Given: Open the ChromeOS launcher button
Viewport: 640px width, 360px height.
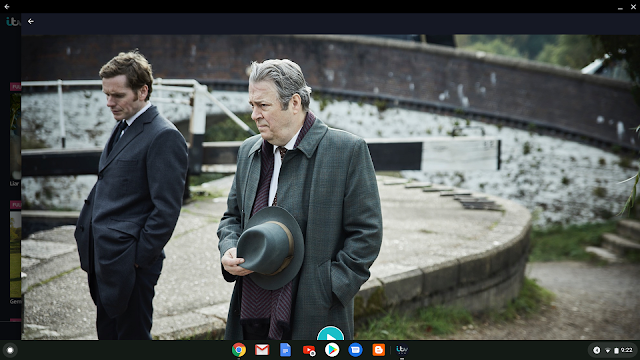Looking at the screenshot, I should (x=10, y=350).
